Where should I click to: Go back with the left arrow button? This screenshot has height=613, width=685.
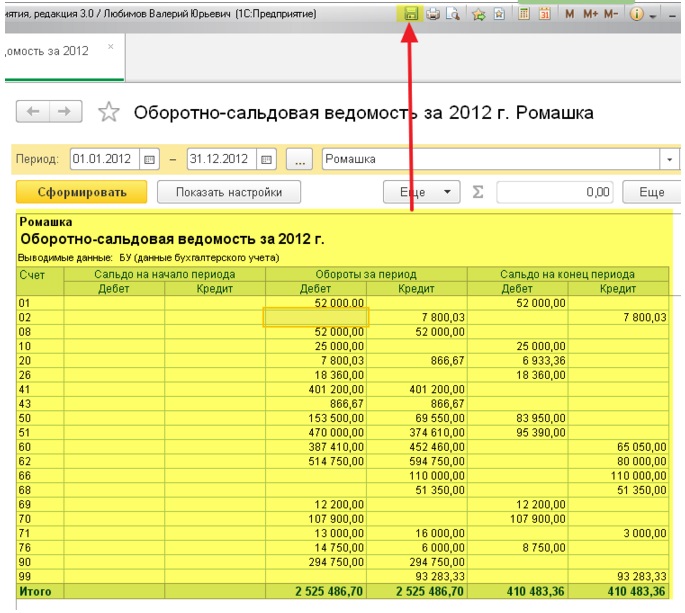[33, 111]
